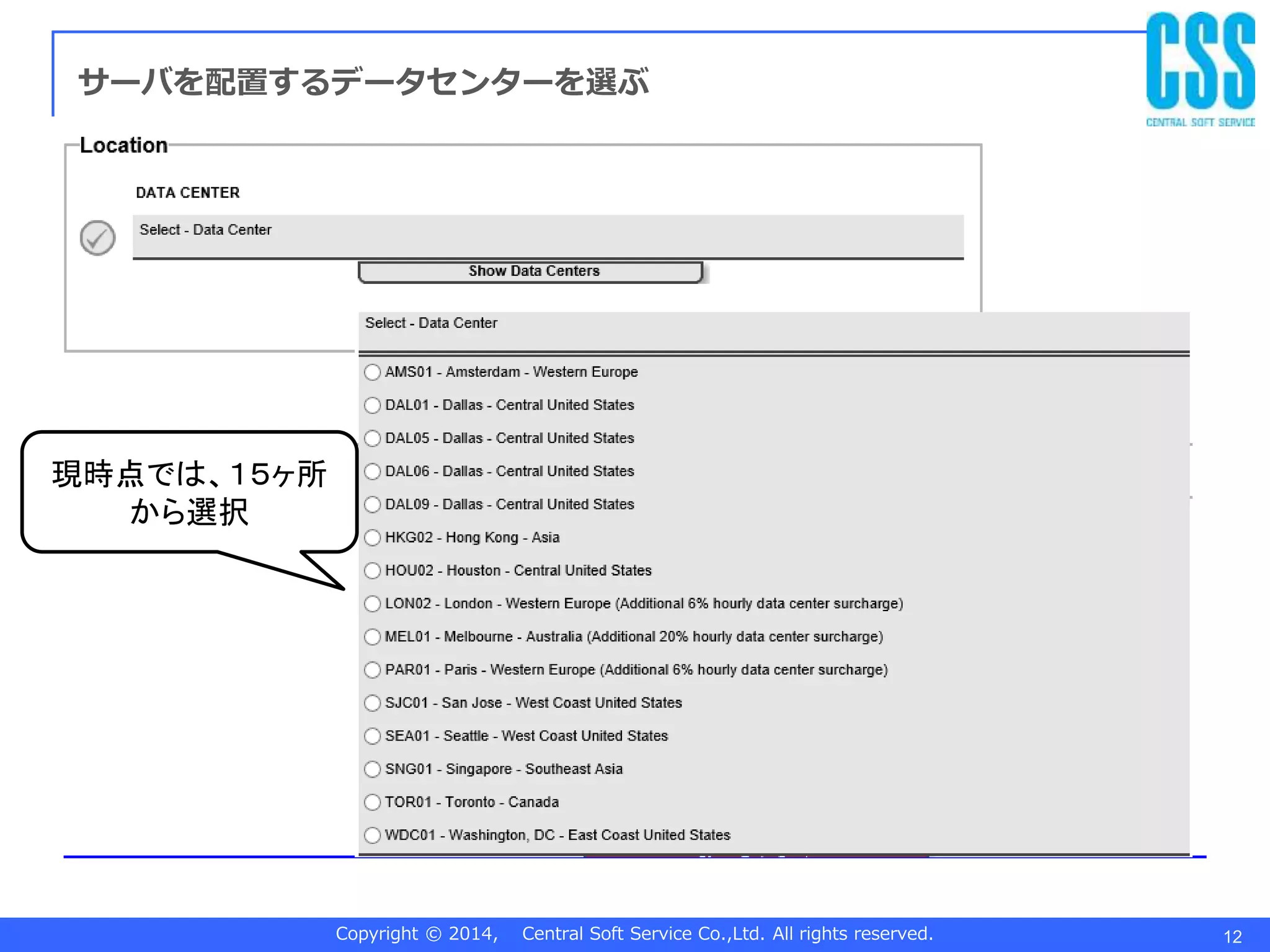Select the PAR01 Paris radio button
The image size is (1270, 952).
[x=372, y=670]
